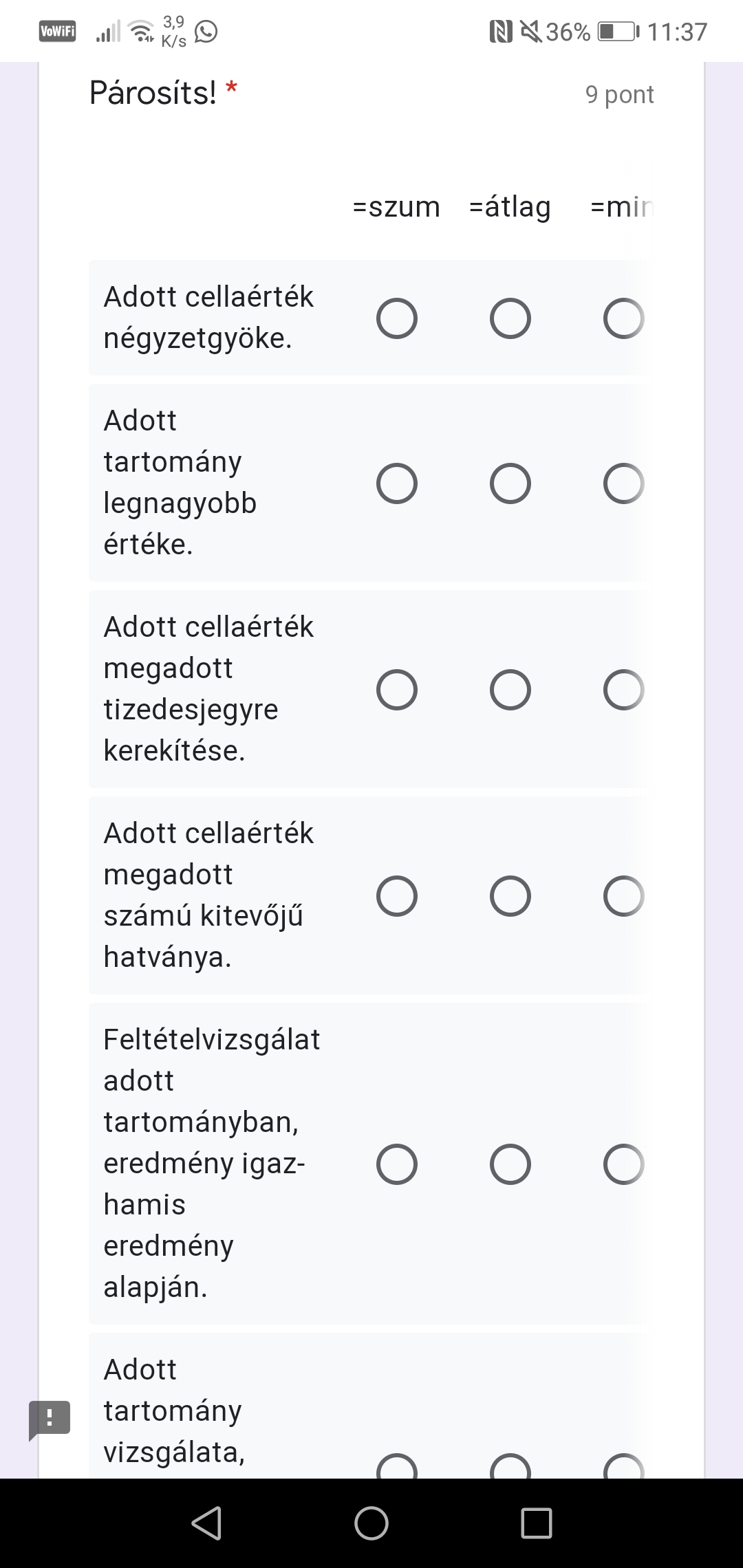The width and height of the screenshot is (743, 1568).
Task: Tap the Párosíts! question title
Action: 153,93
